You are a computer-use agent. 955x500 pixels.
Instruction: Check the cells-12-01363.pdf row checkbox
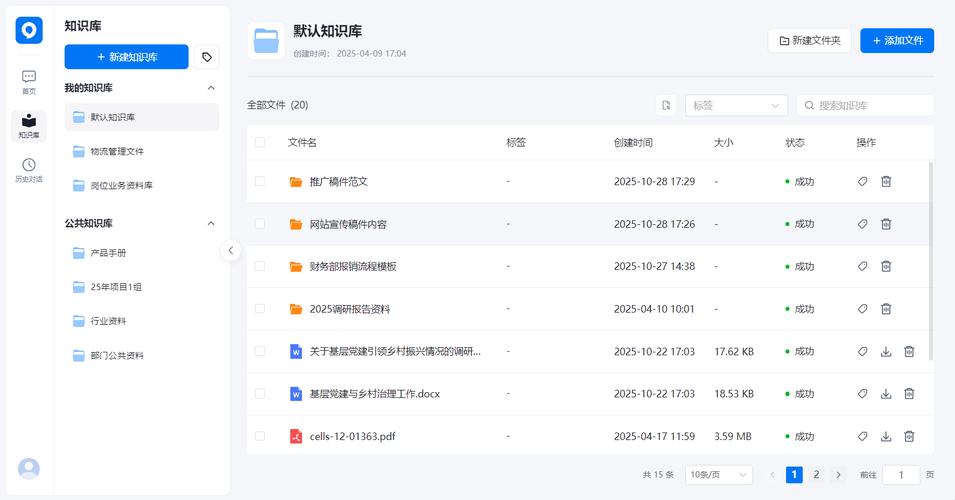(260, 436)
